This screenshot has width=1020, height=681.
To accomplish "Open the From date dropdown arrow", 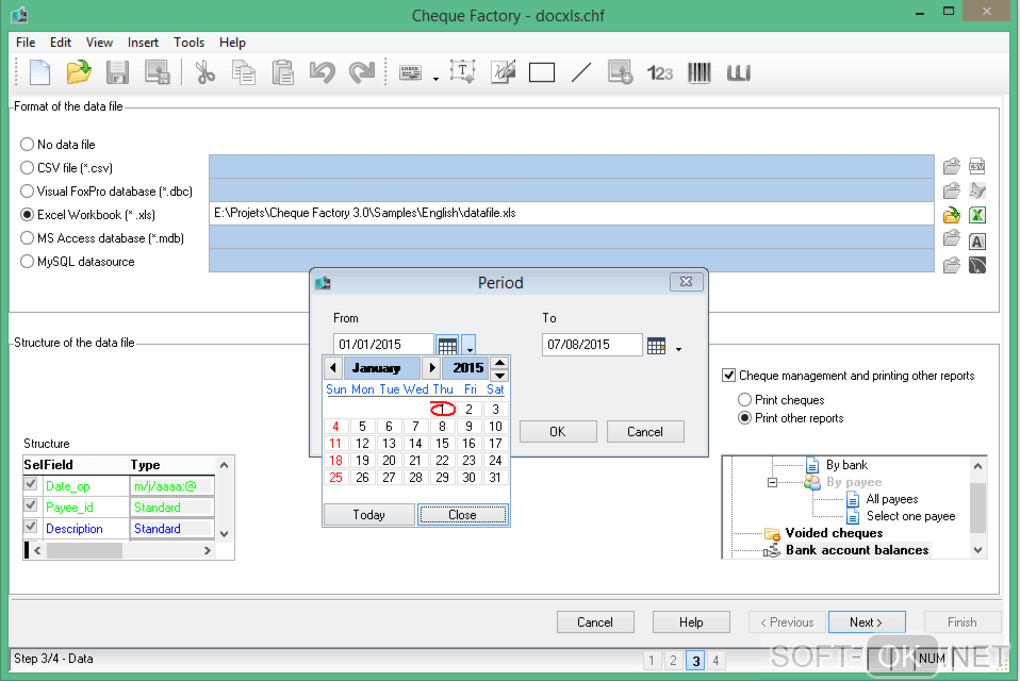I will [469, 345].
